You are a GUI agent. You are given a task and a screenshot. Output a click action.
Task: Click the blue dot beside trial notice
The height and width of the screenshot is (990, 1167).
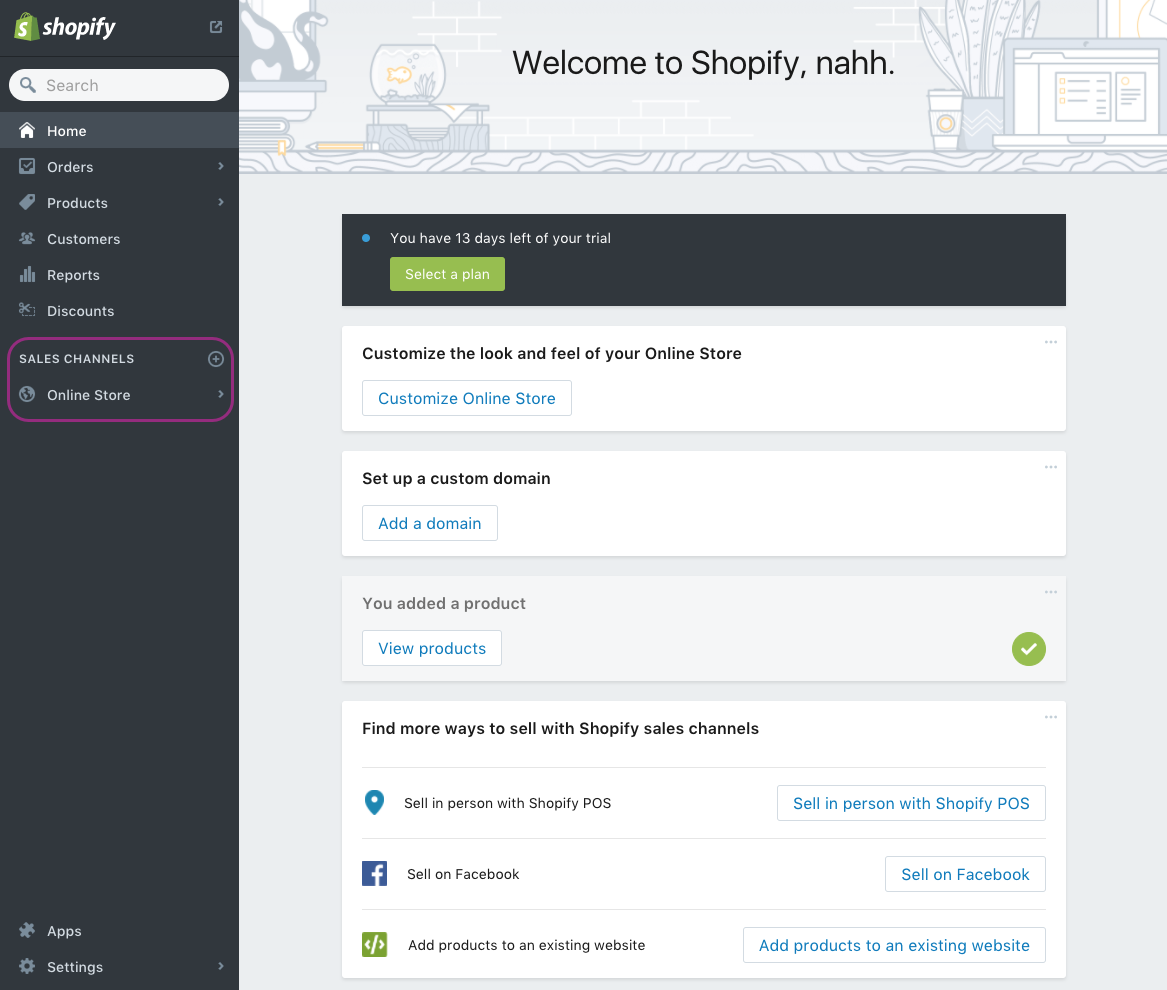click(x=366, y=238)
